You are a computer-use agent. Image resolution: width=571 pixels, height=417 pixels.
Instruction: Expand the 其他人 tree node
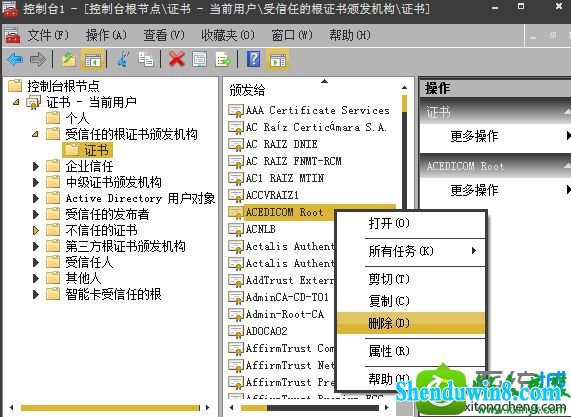pos(36,278)
